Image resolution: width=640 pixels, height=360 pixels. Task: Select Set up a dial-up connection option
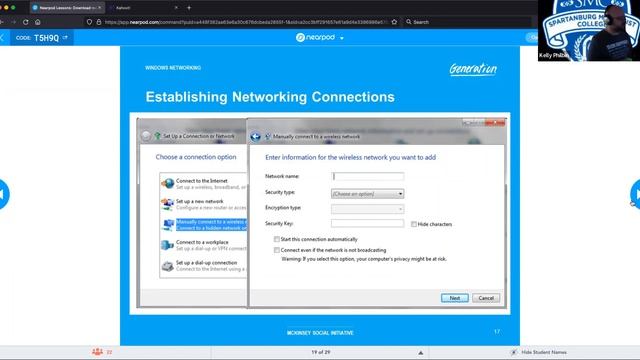click(204, 266)
